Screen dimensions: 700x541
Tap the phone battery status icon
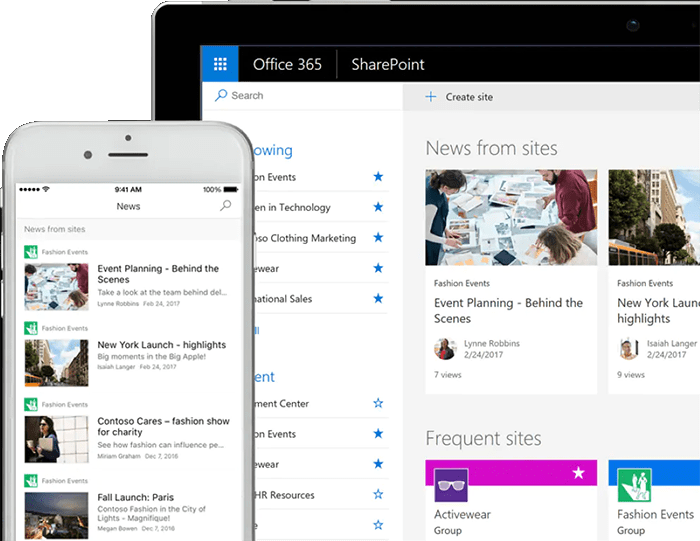pos(230,189)
